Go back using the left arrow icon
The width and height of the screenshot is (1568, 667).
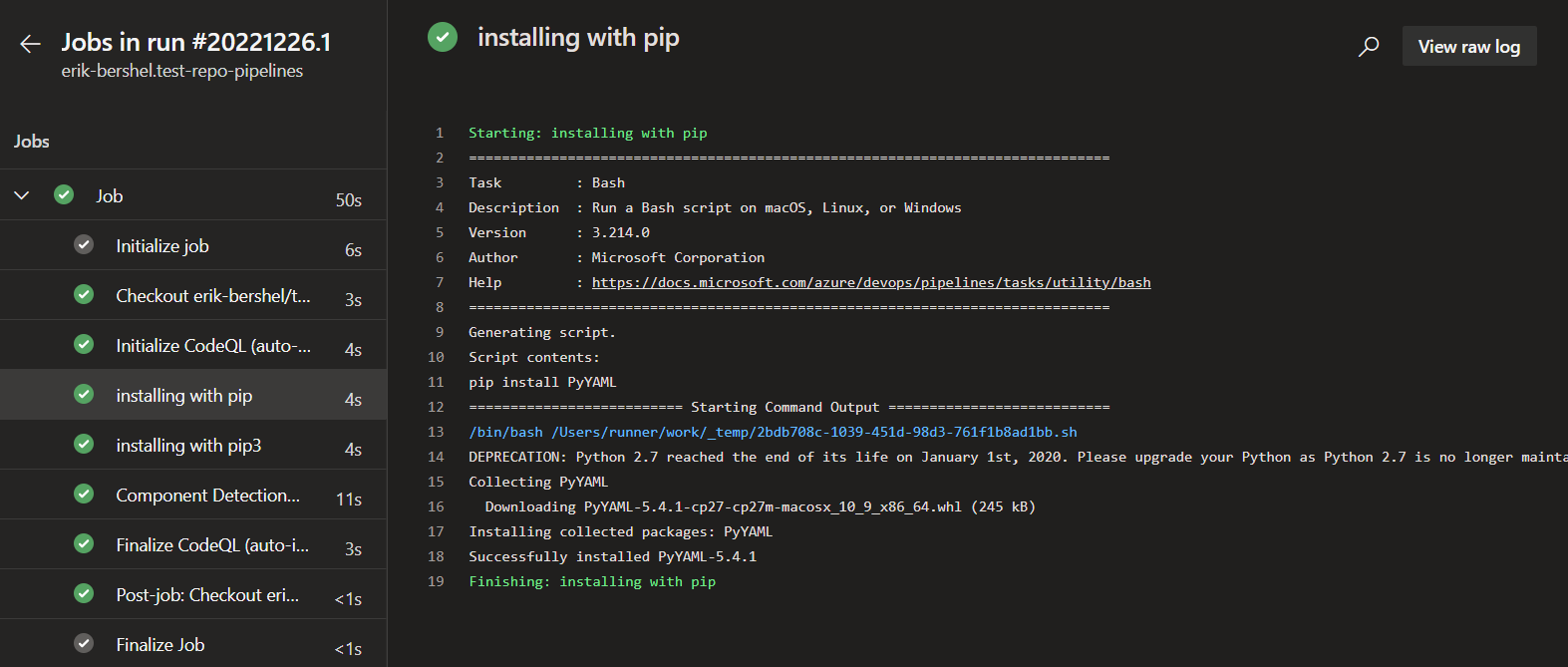click(x=30, y=44)
